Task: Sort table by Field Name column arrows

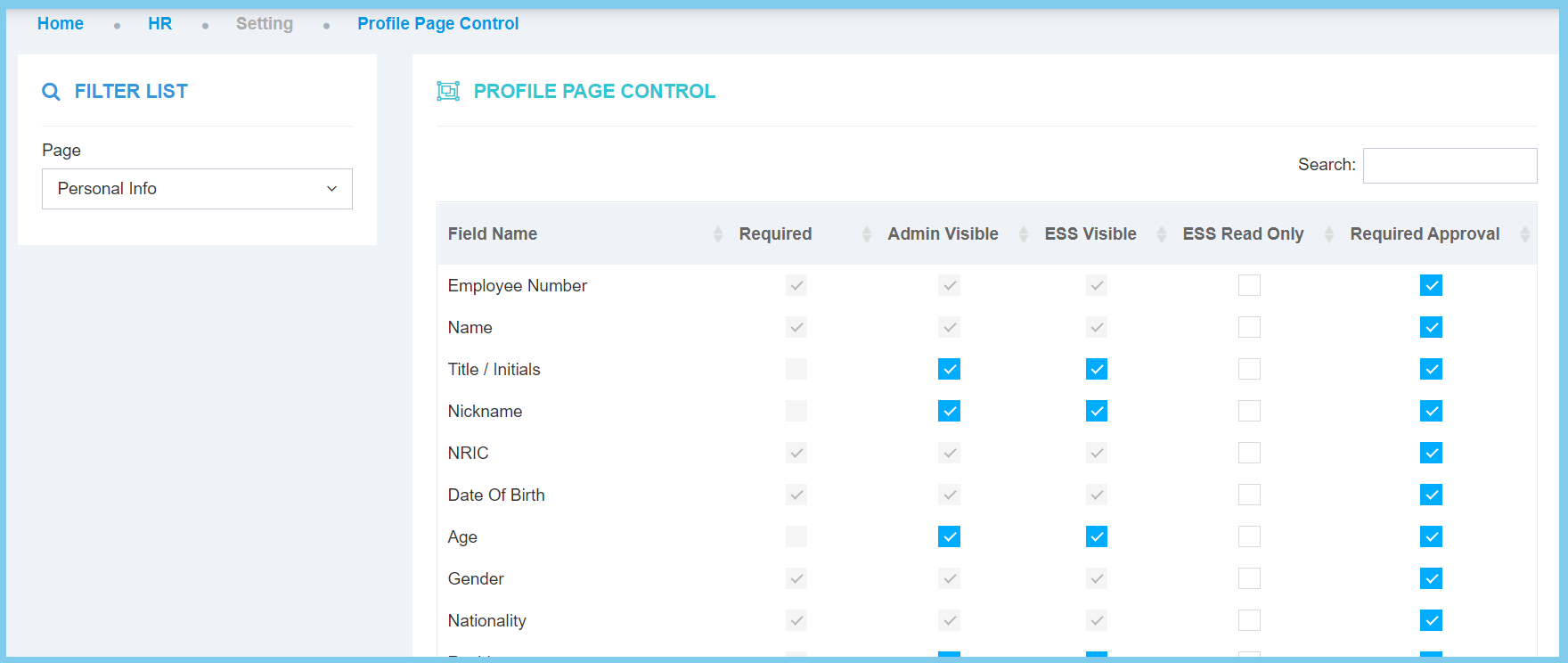Action: (x=717, y=234)
